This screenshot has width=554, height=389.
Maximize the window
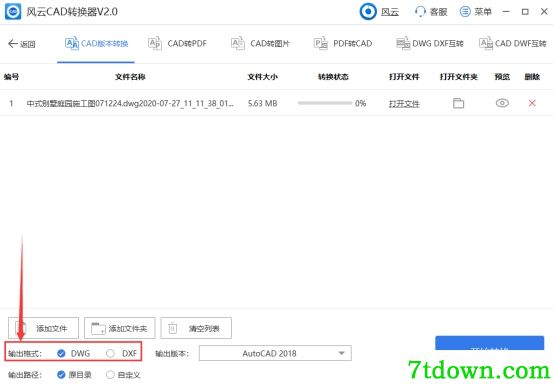point(525,12)
